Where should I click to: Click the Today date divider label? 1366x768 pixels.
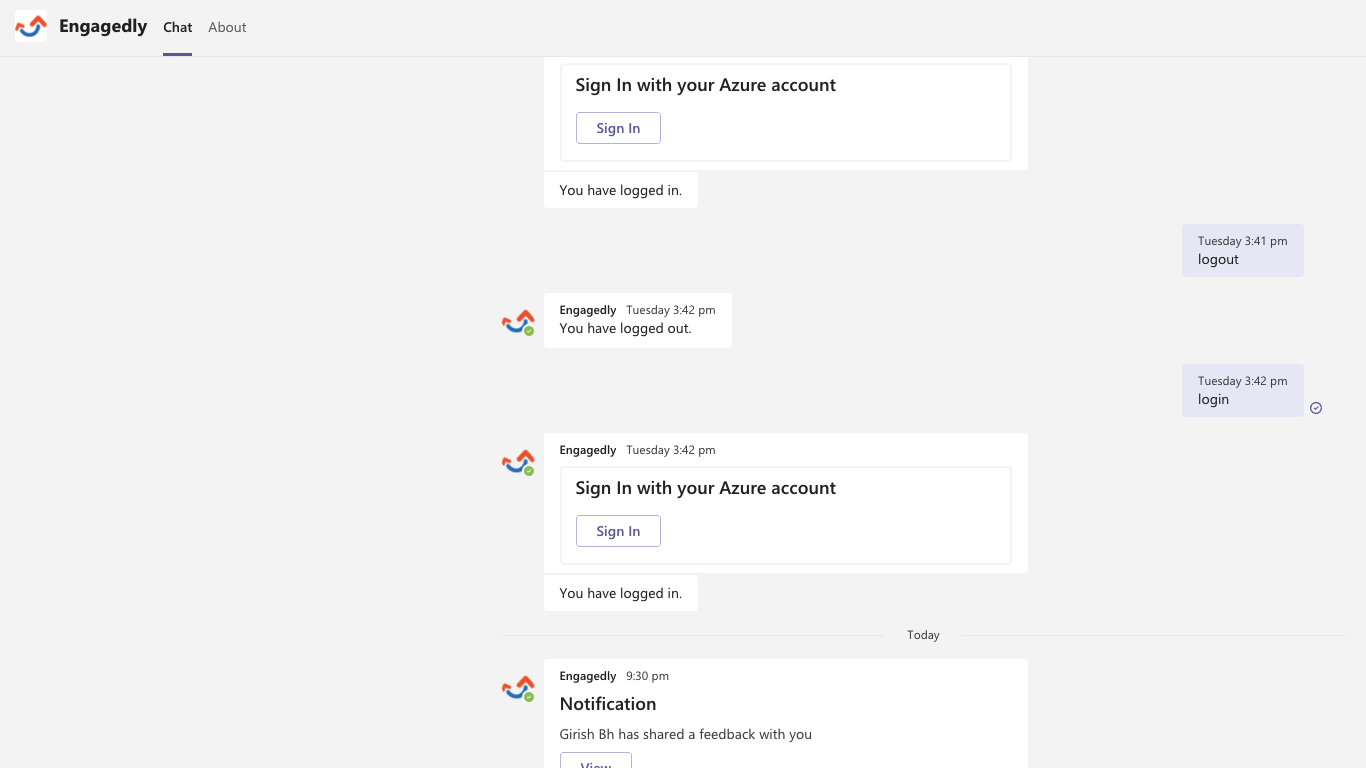click(923, 635)
